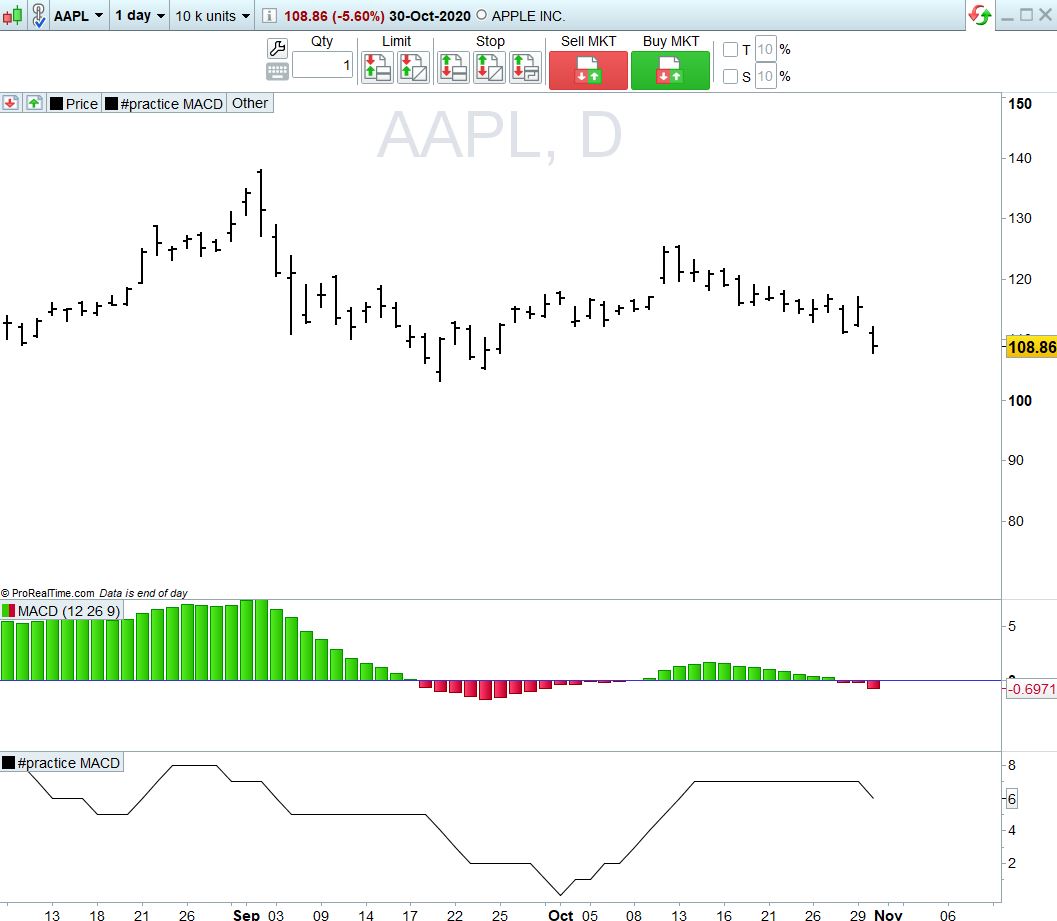This screenshot has height=921, width=1057.
Task: Open the 10 k units dropdown
Action: pyautogui.click(x=212, y=16)
